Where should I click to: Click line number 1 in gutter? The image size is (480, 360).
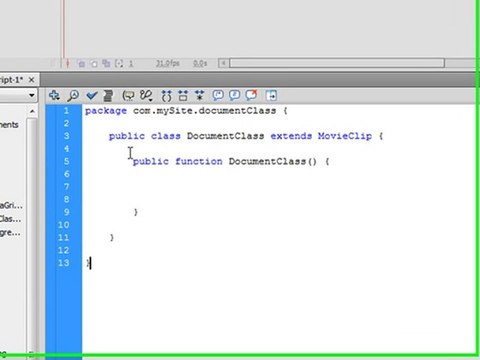click(x=66, y=110)
